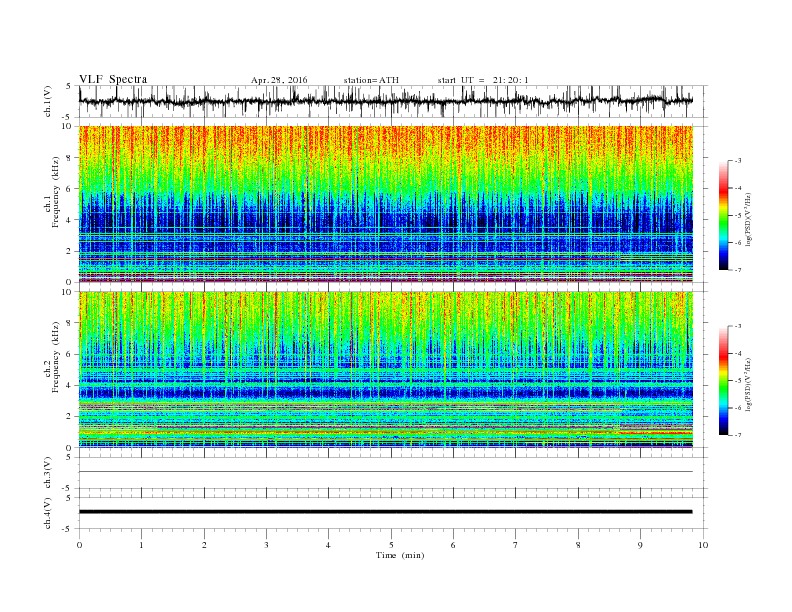
Task: Click the "ch.1(V)" waveform axis label
Action: pos(48,101)
